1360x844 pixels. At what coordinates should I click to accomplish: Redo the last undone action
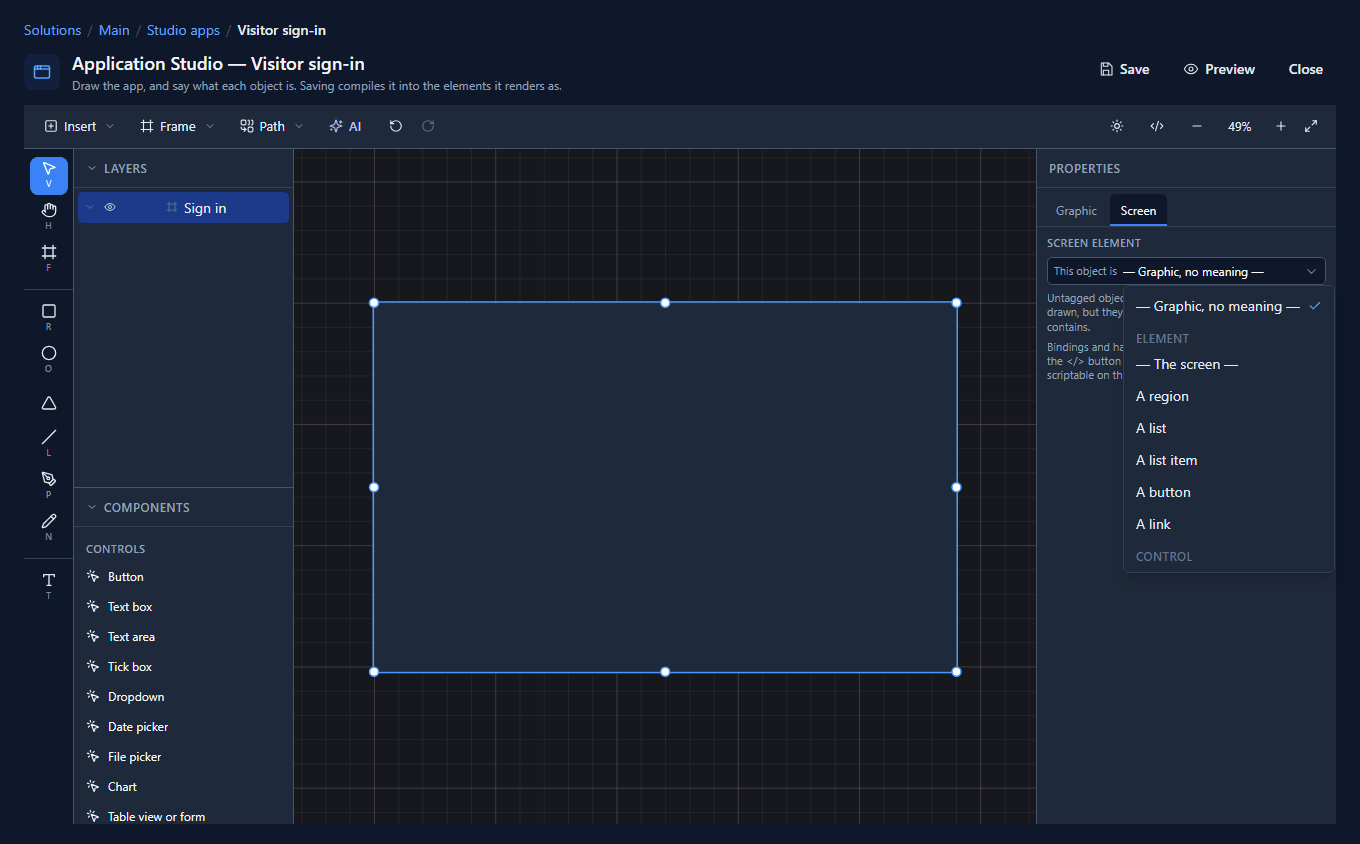[x=428, y=126]
